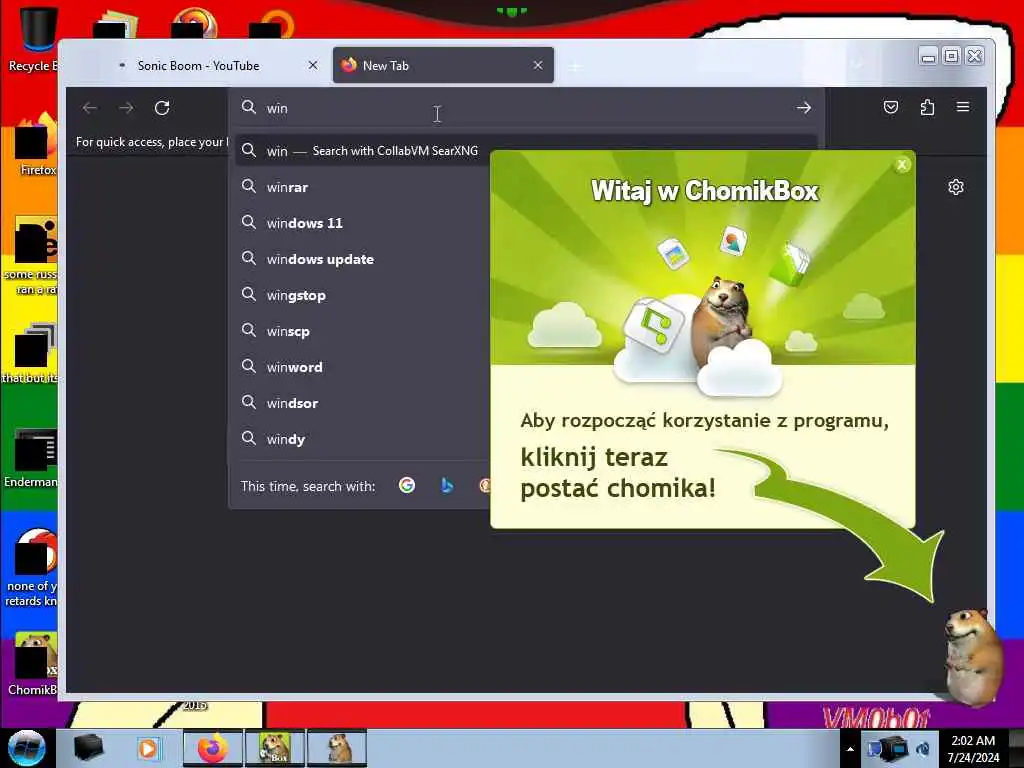The height and width of the screenshot is (768, 1024).
Task: Show hidden system tray icons
Action: 850,749
